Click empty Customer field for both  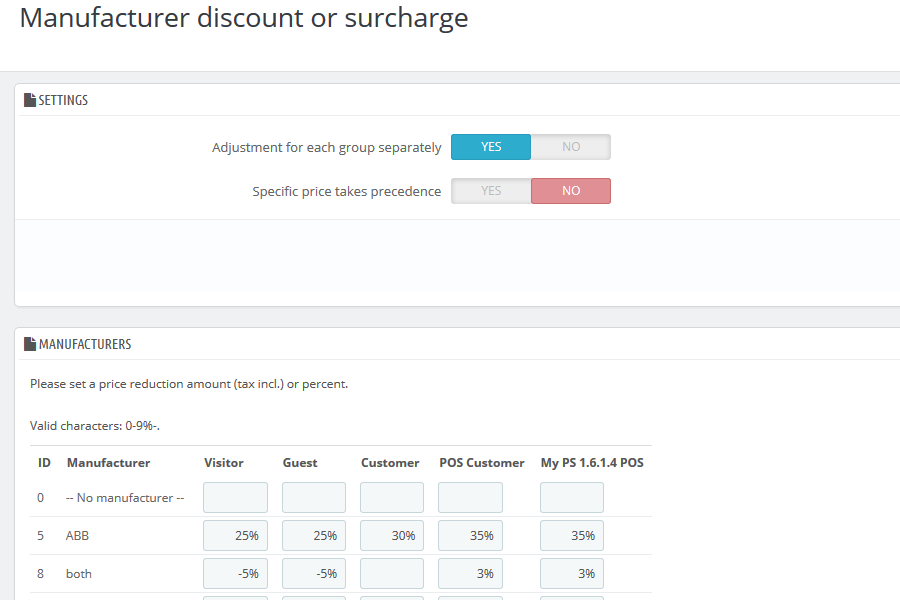point(392,574)
